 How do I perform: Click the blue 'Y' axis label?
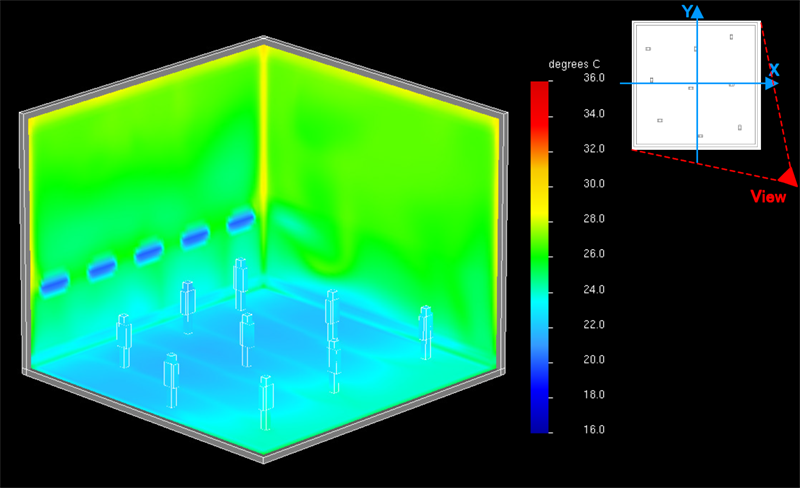[x=687, y=11]
